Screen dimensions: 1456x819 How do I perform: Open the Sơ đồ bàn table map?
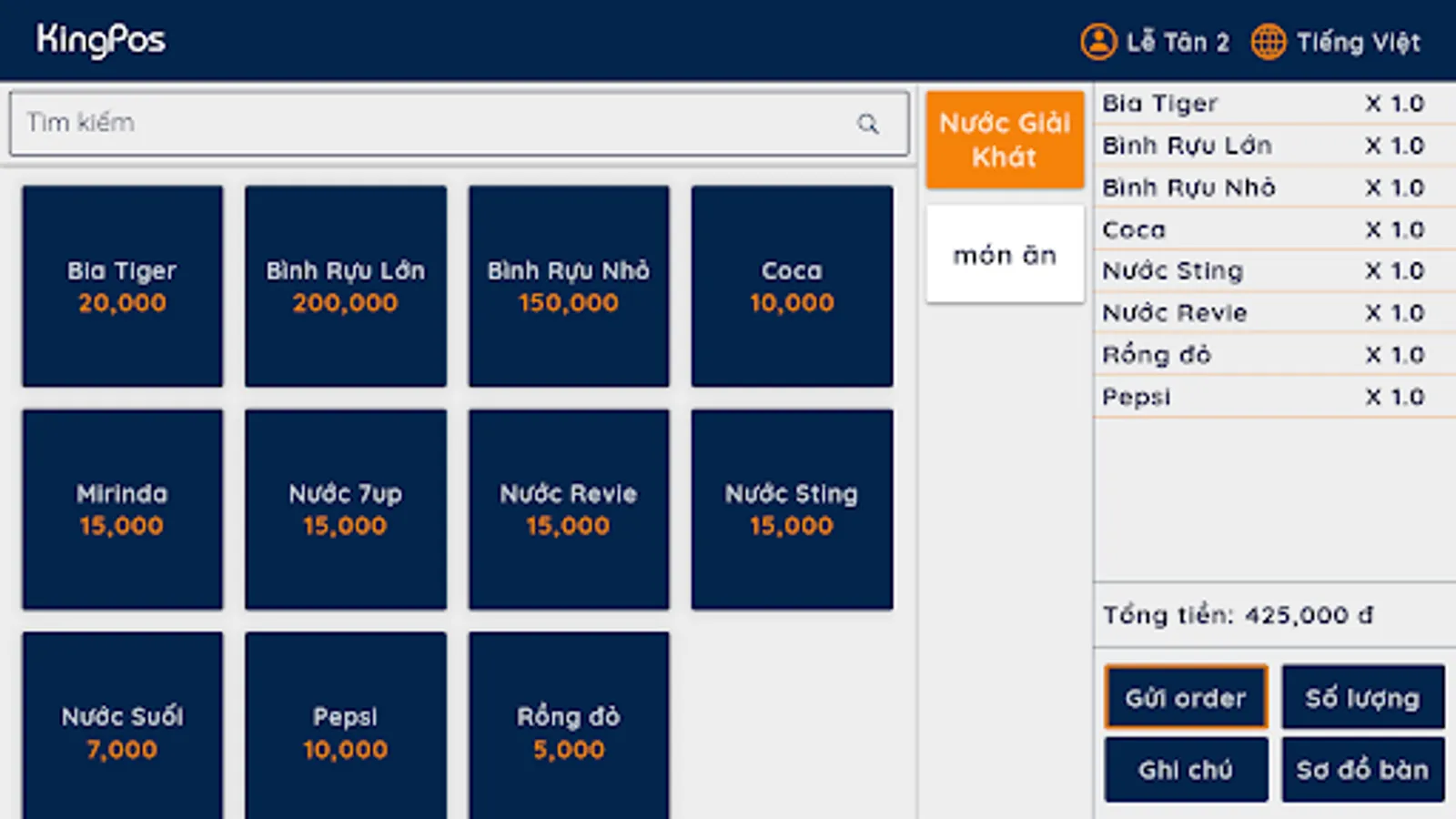click(x=1363, y=770)
